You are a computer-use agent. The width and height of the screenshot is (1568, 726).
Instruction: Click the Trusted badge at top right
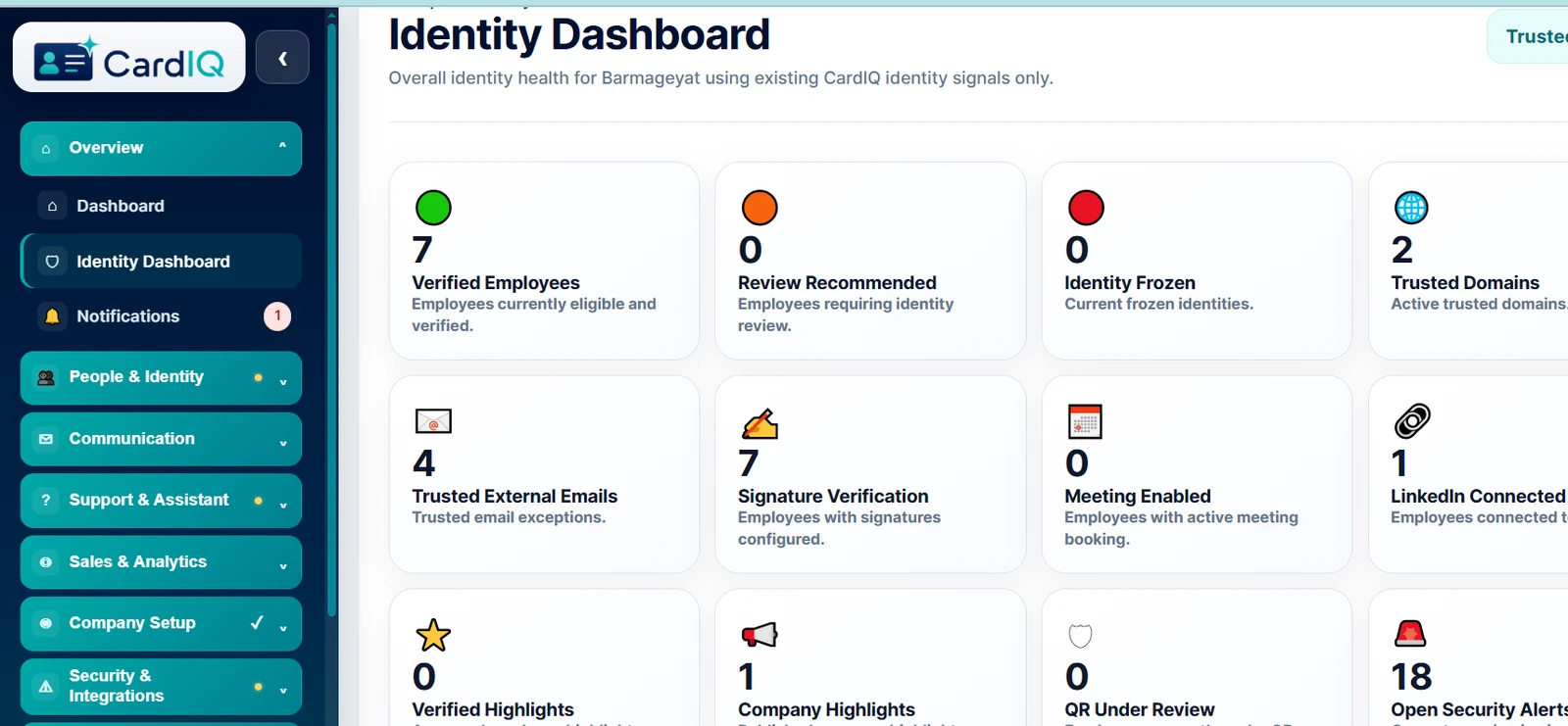point(1529,37)
